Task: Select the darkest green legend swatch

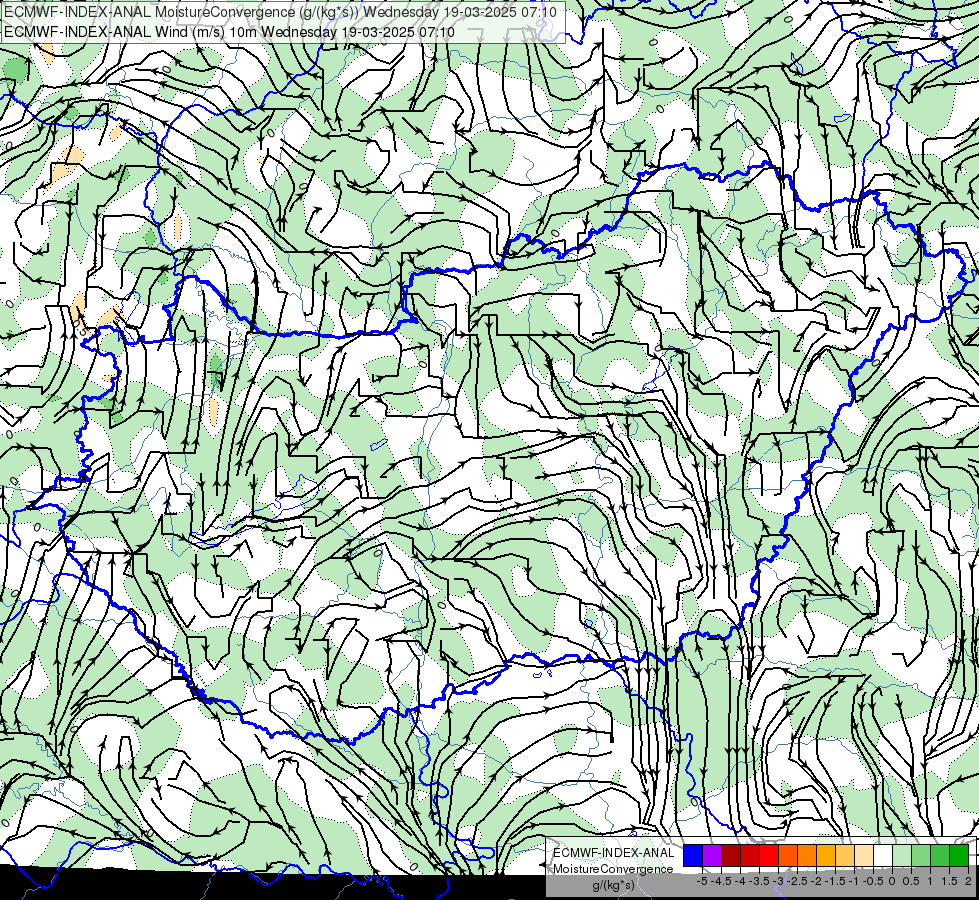Action: [959, 855]
